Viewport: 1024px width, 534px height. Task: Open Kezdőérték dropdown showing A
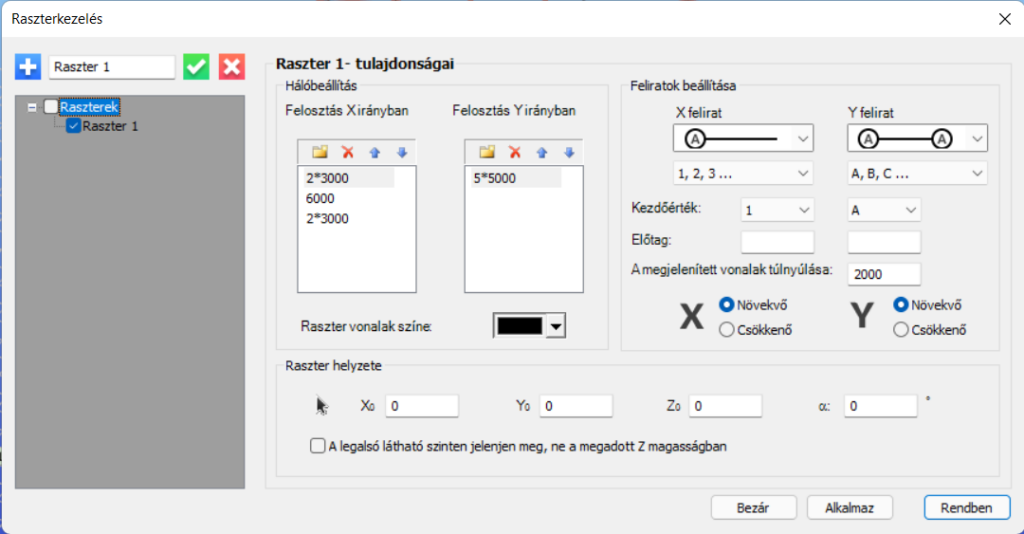coord(884,210)
